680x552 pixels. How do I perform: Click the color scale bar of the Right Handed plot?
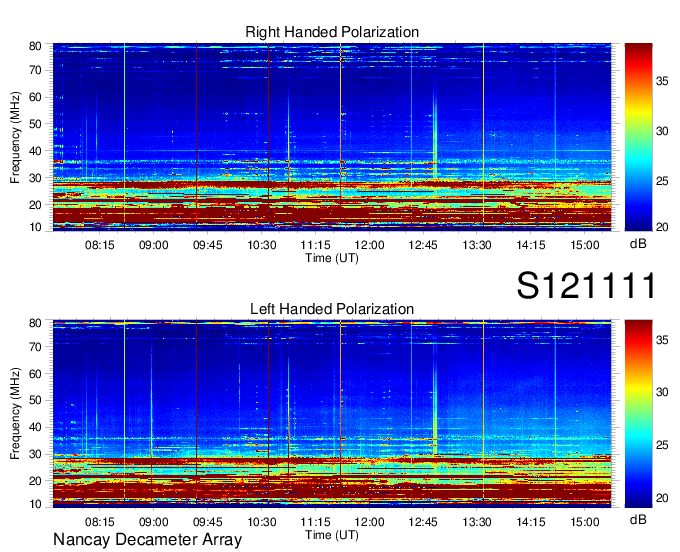click(x=638, y=136)
